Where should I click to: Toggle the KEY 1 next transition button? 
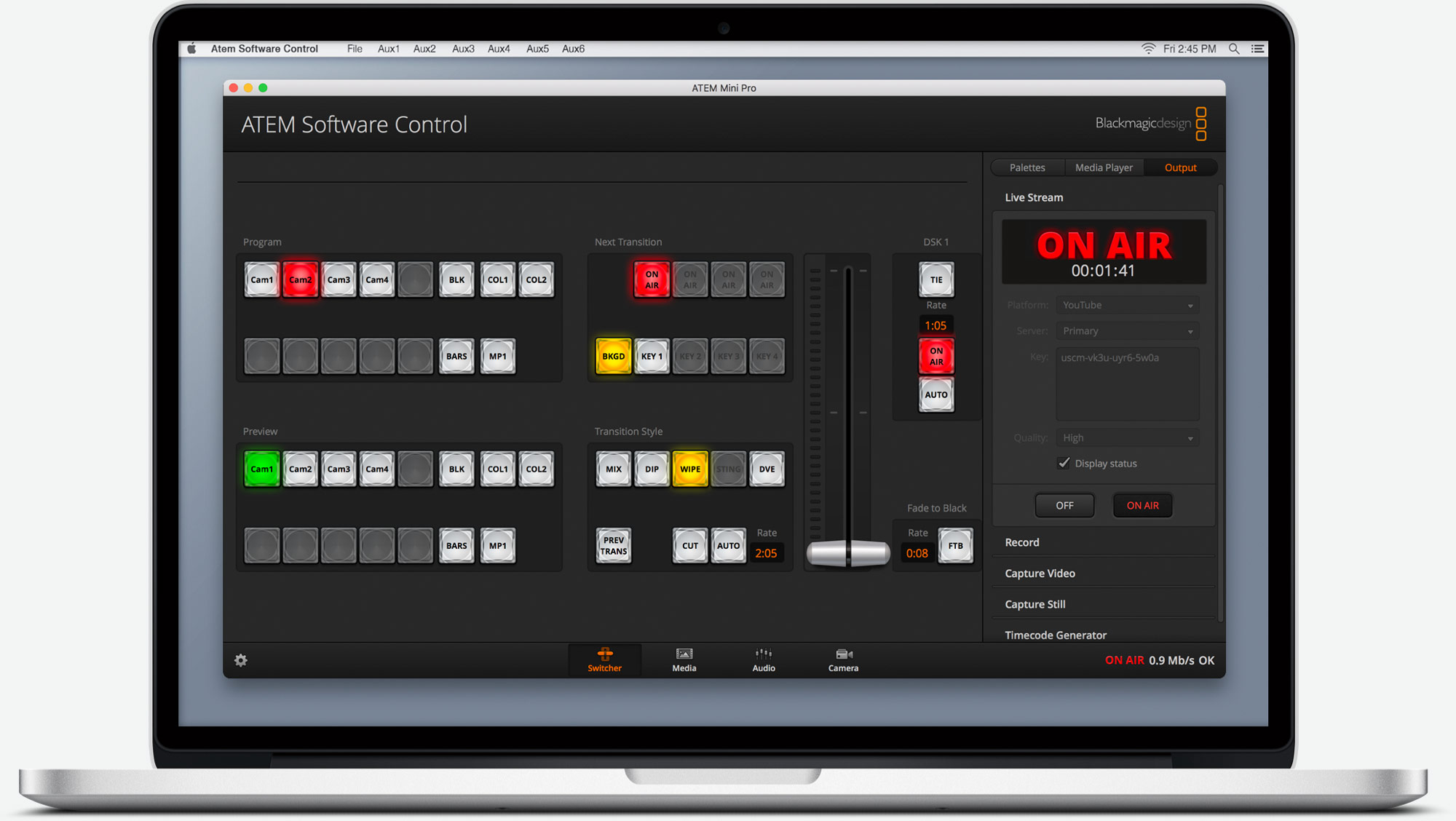(x=651, y=356)
